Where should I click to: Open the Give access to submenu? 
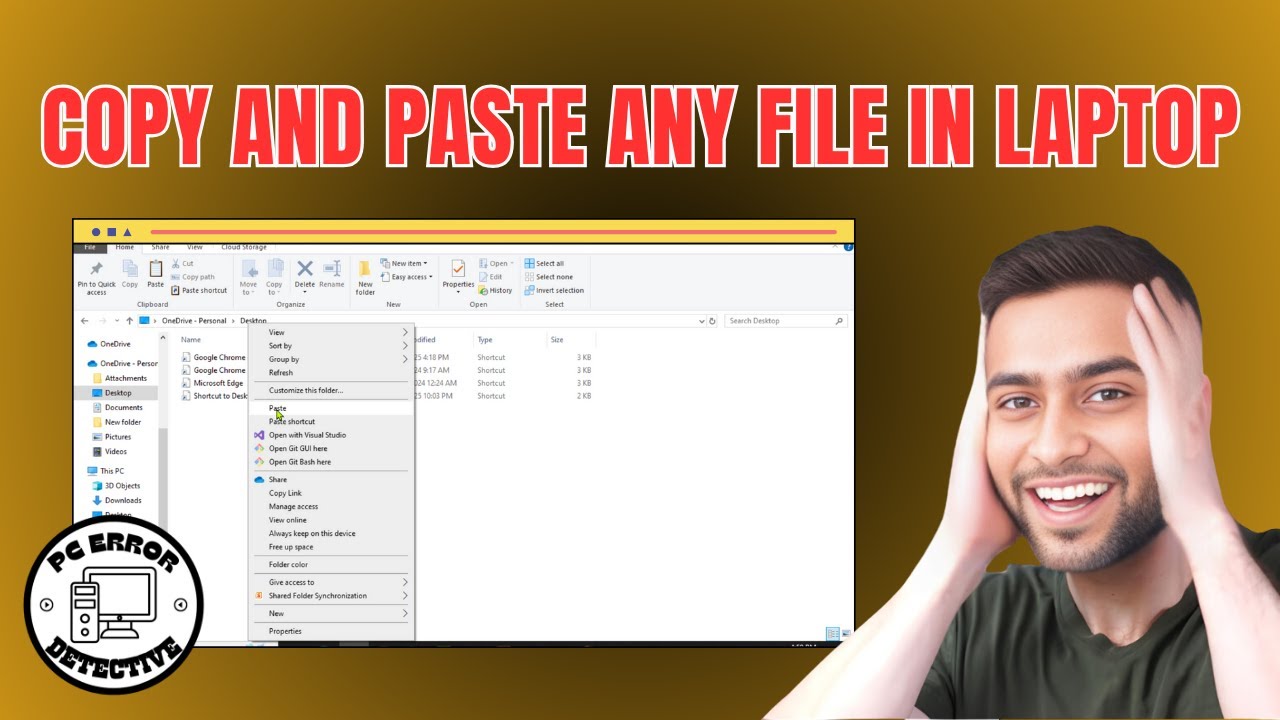331,582
